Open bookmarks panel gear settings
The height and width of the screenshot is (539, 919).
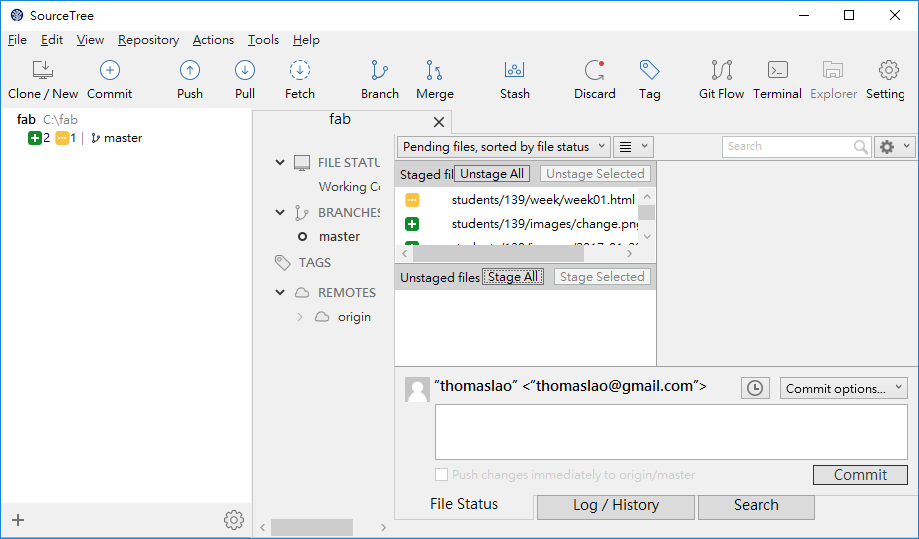[234, 520]
